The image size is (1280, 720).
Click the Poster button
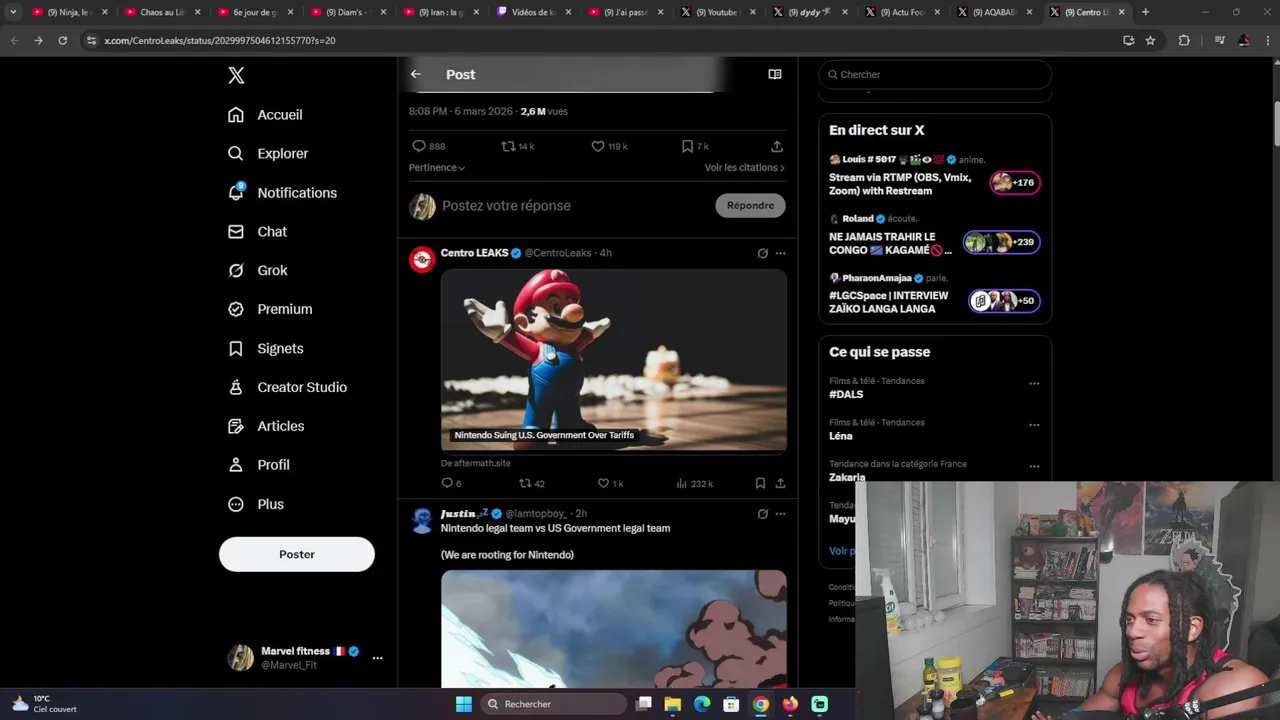tap(297, 554)
